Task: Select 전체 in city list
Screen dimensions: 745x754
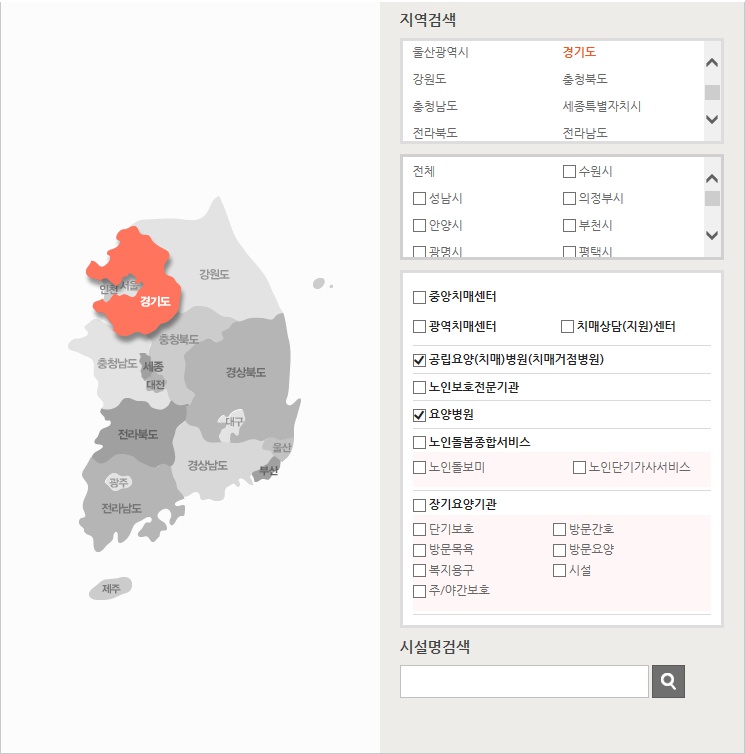Action: click(424, 171)
